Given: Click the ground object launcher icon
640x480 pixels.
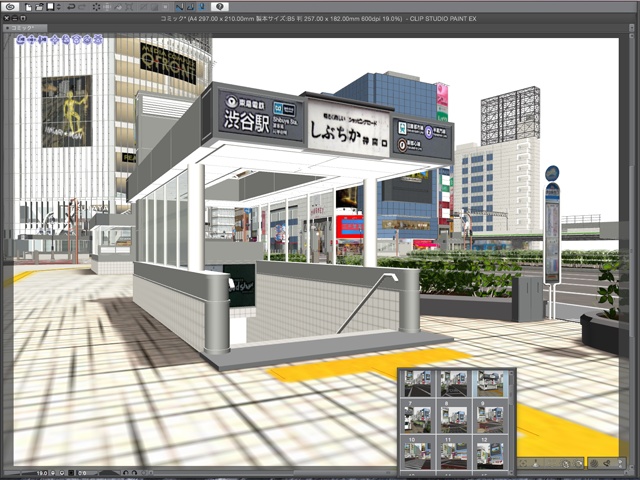Looking at the screenshot, I should (x=536, y=463).
